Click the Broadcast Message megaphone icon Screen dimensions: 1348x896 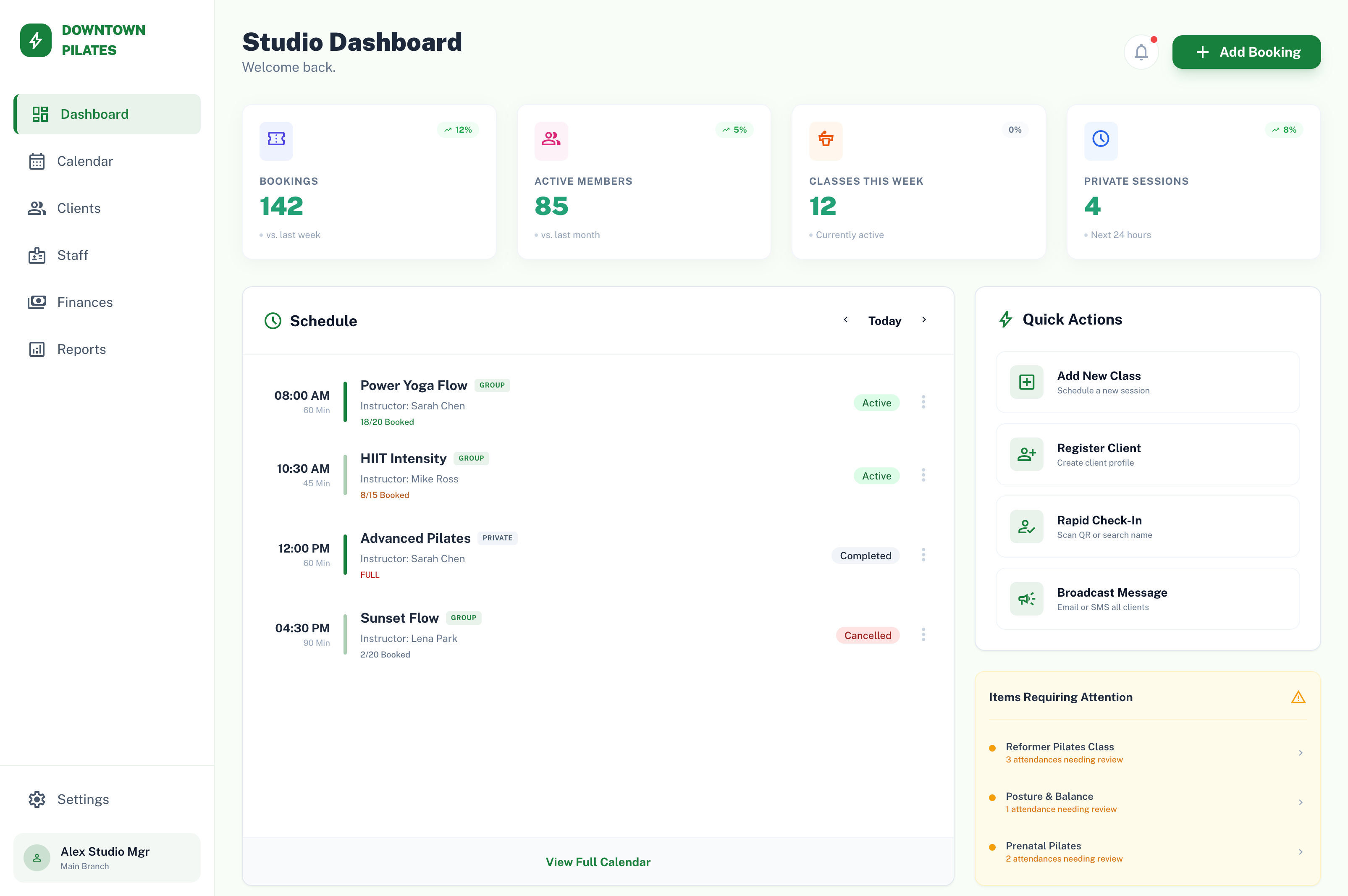click(1026, 598)
